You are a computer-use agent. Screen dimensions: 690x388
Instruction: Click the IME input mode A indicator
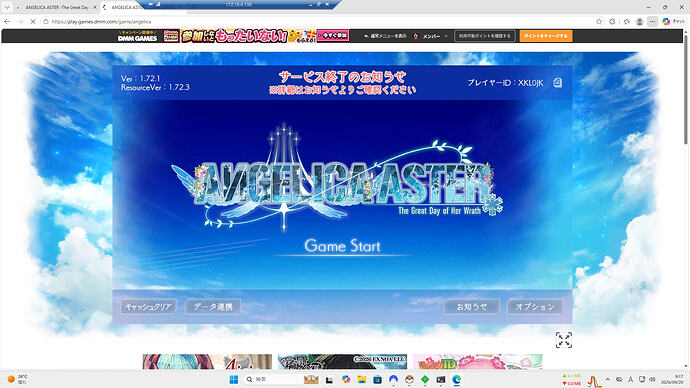631,379
